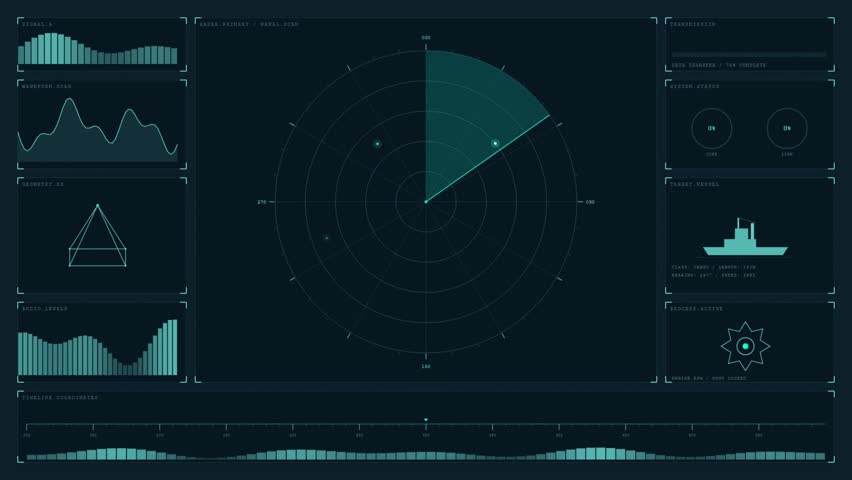
Task: Click the left 0% system status gauge
Action: 711,128
